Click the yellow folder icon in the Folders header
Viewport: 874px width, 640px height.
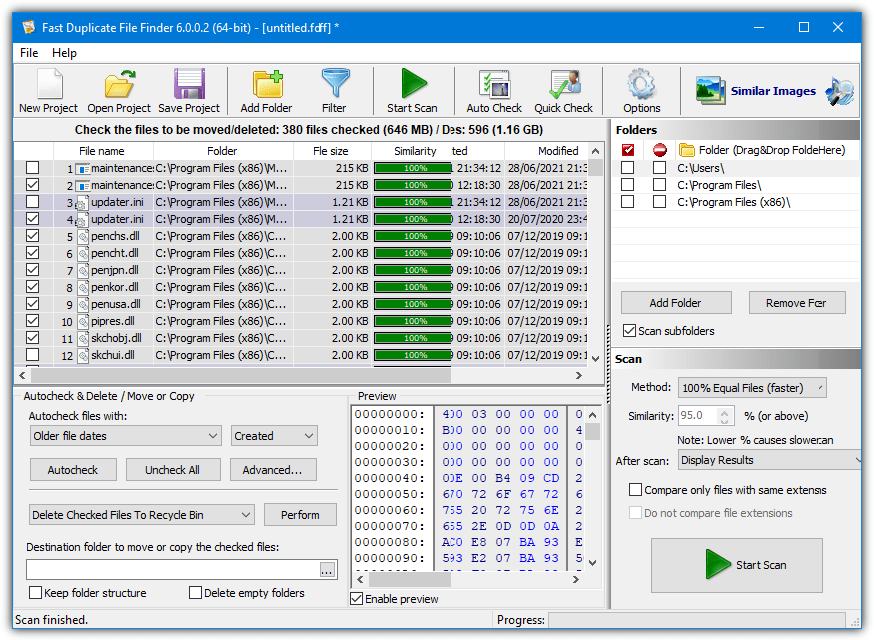(687, 150)
